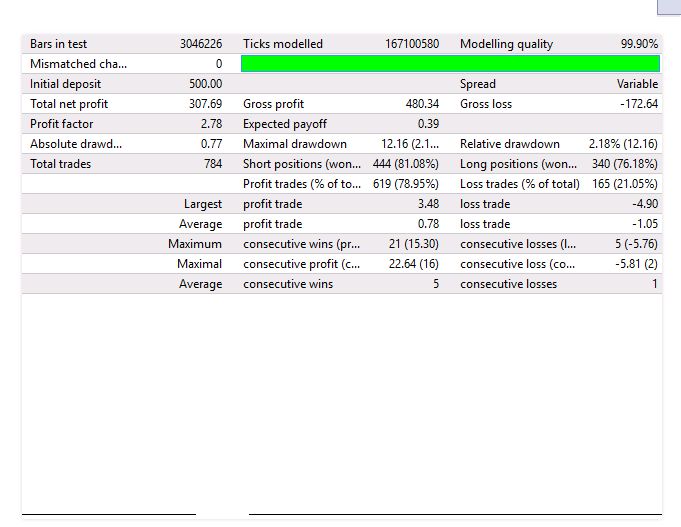Click the Gross profit 480.34 value
Viewport: 681px width, 527px height.
420,104
